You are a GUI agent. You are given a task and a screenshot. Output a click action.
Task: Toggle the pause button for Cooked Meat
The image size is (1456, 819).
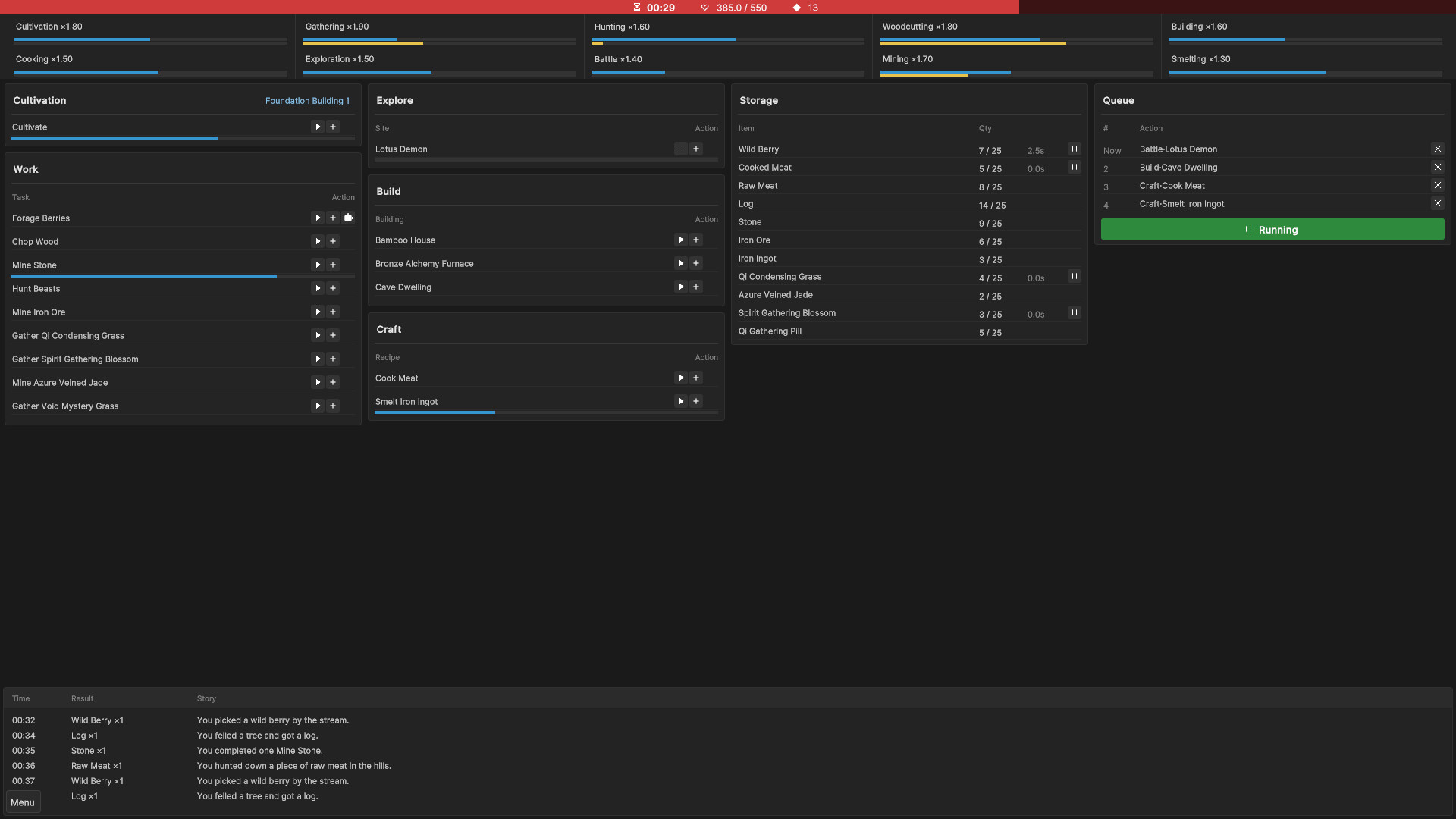click(1075, 167)
